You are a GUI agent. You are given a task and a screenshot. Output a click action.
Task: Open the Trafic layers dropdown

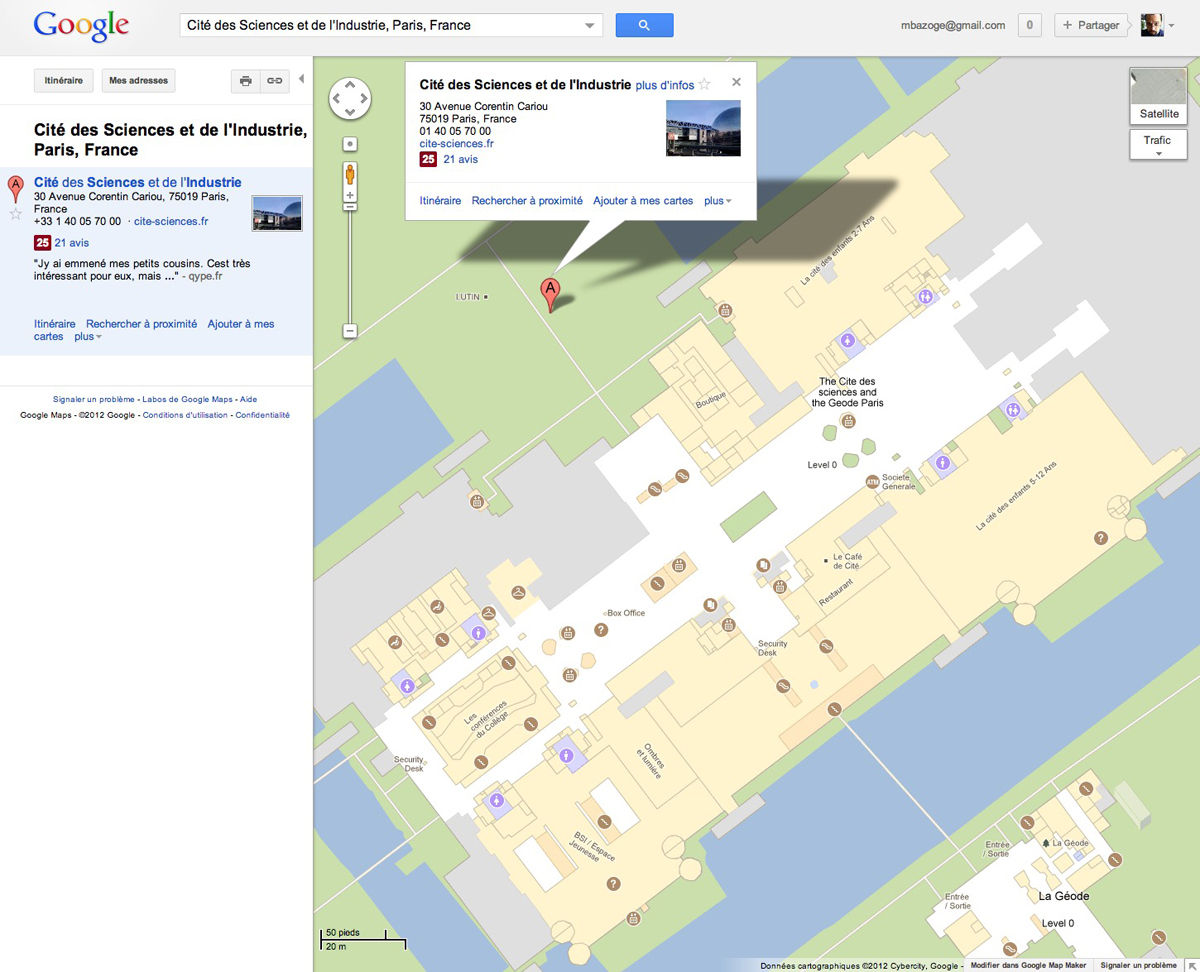point(1157,145)
